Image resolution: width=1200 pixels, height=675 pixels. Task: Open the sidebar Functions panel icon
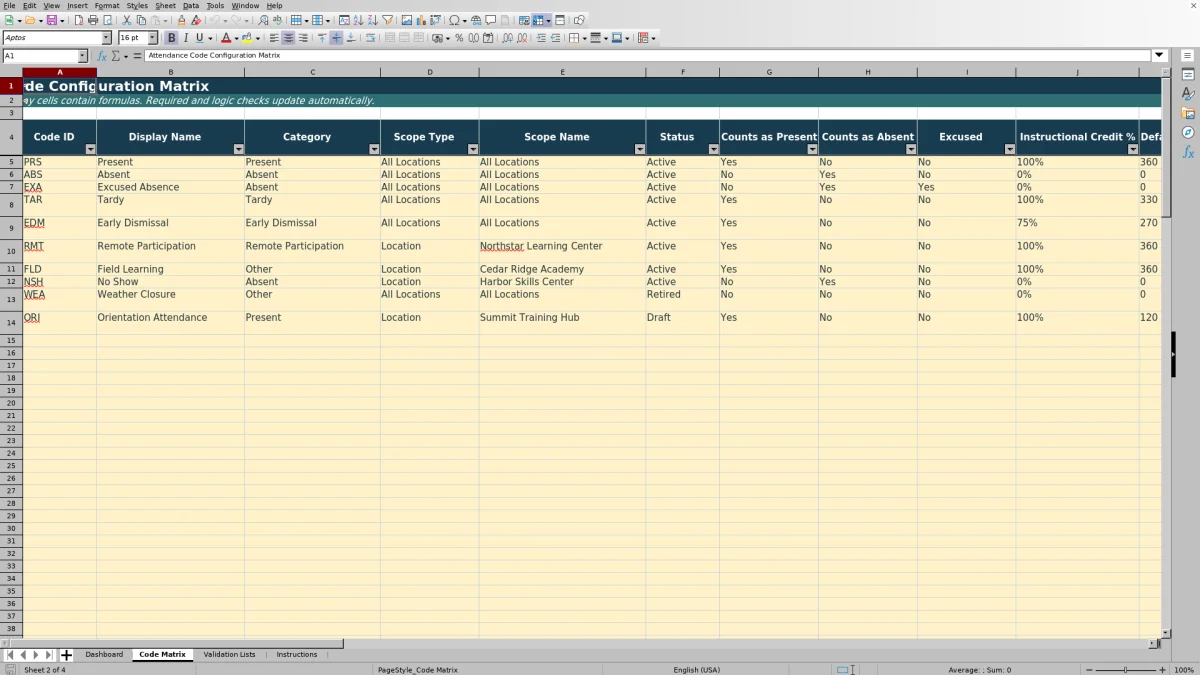tap(1188, 152)
